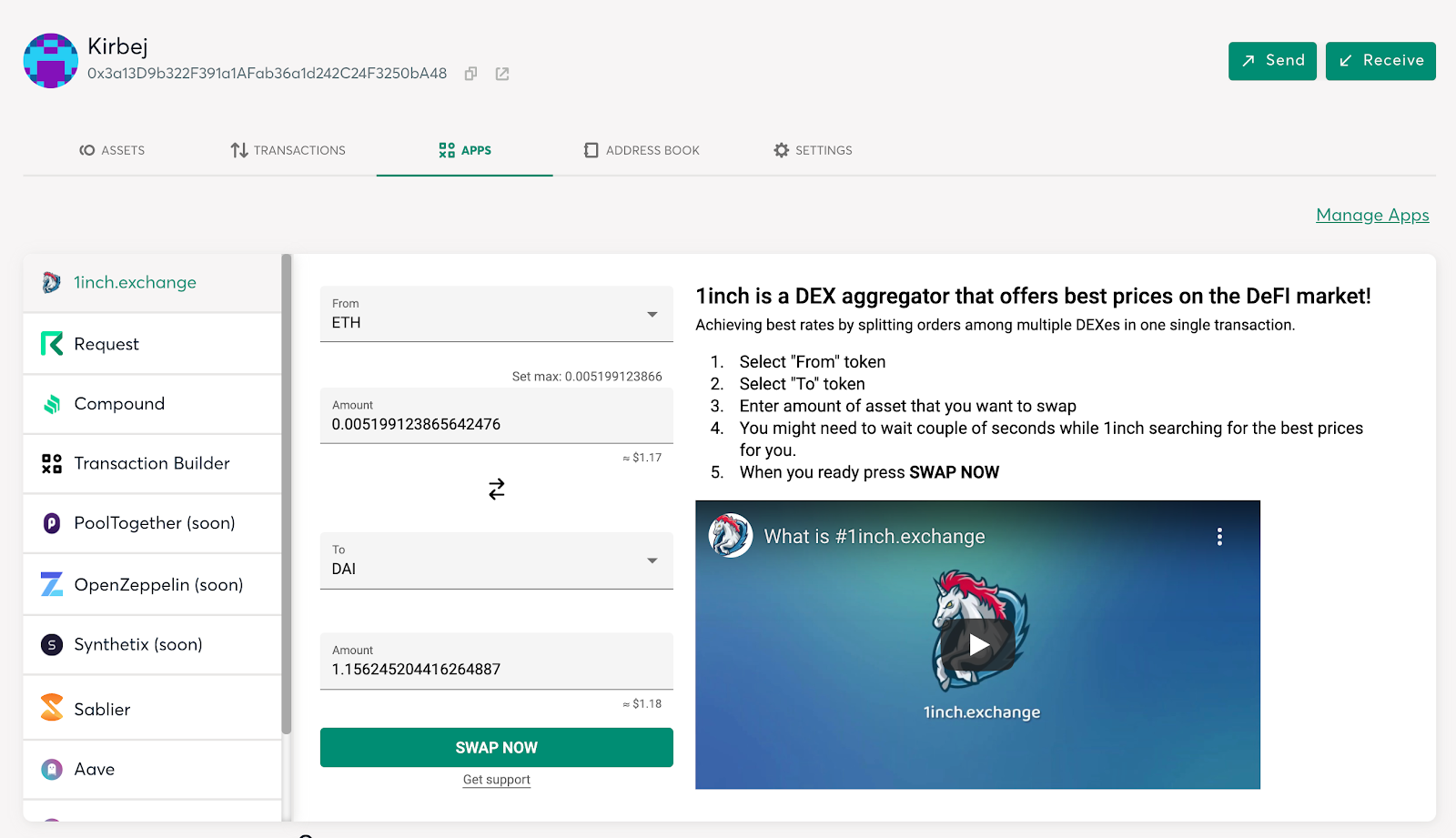The height and width of the screenshot is (838, 1456).
Task: Click the Request app logo icon
Action: tap(52, 344)
